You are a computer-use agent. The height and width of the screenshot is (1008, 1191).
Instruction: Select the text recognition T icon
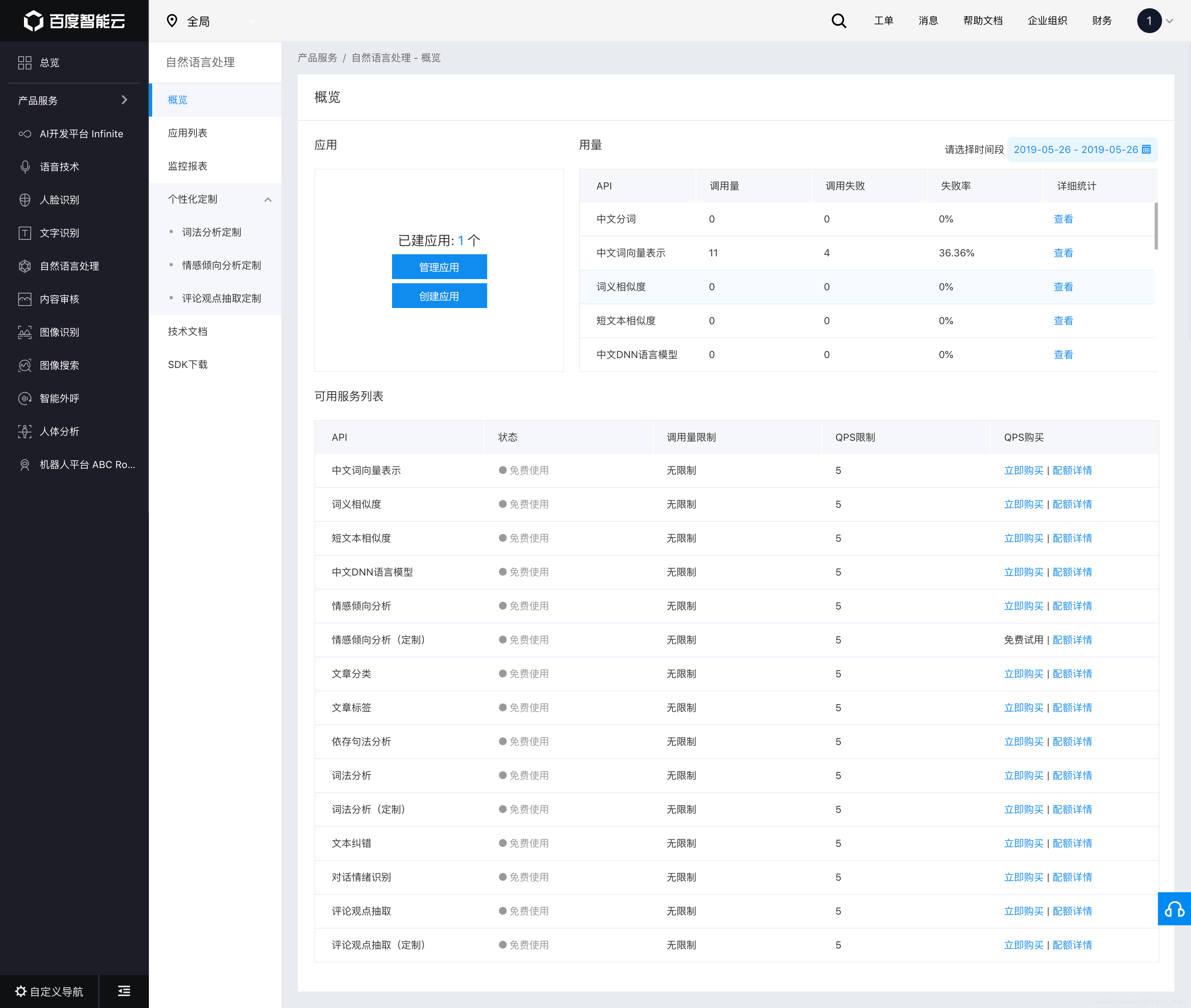click(x=24, y=233)
